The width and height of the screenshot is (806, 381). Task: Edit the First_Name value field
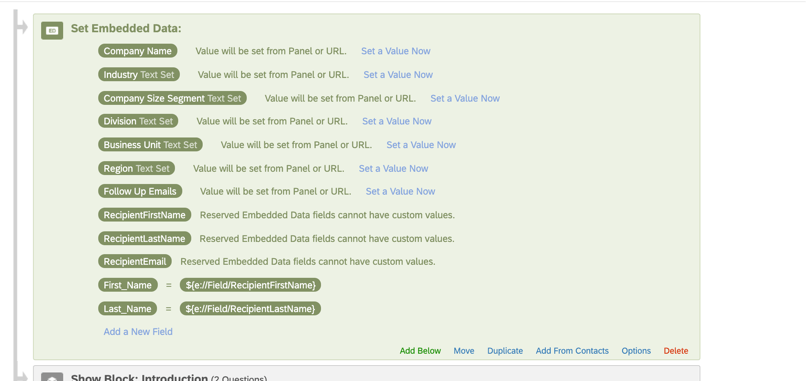tap(250, 285)
